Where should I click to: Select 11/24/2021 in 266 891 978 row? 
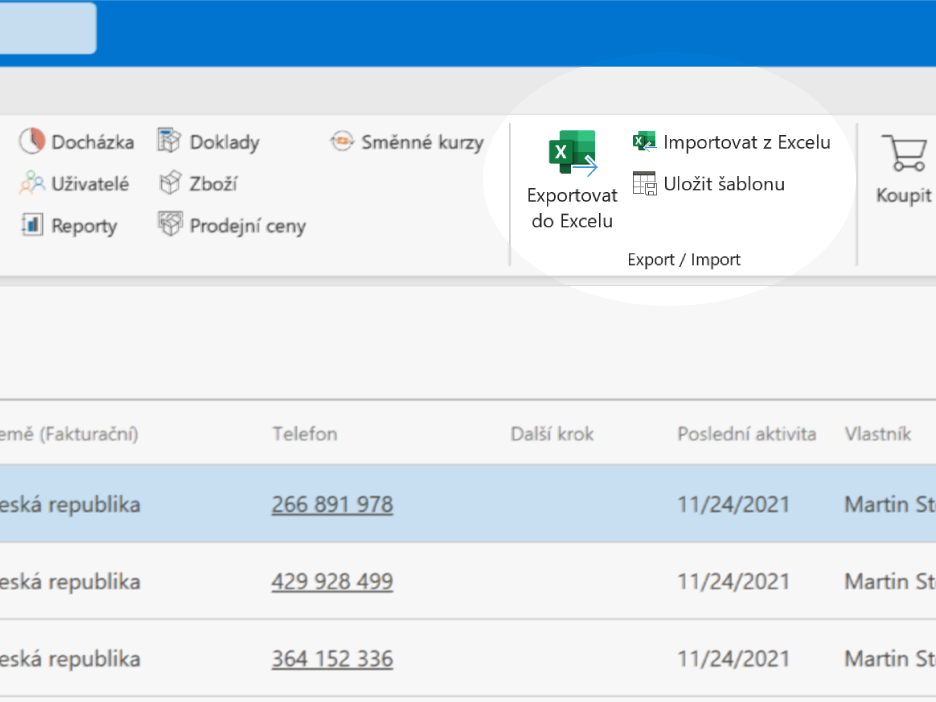(733, 505)
